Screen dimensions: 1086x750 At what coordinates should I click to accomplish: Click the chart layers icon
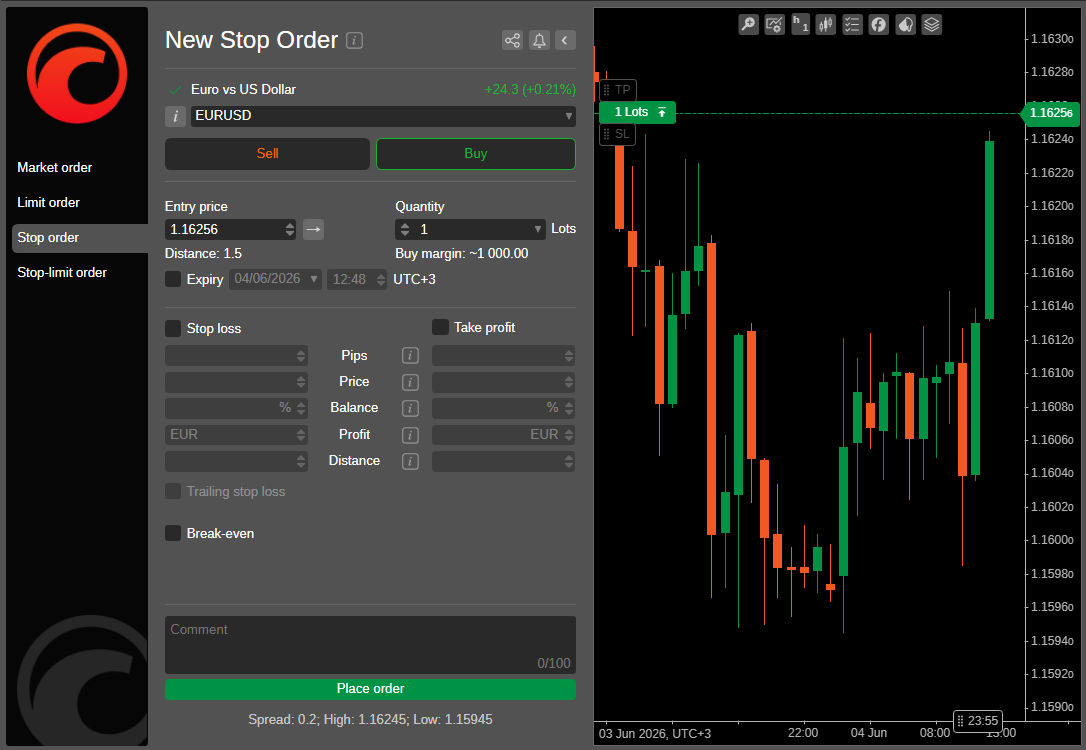(x=932, y=25)
